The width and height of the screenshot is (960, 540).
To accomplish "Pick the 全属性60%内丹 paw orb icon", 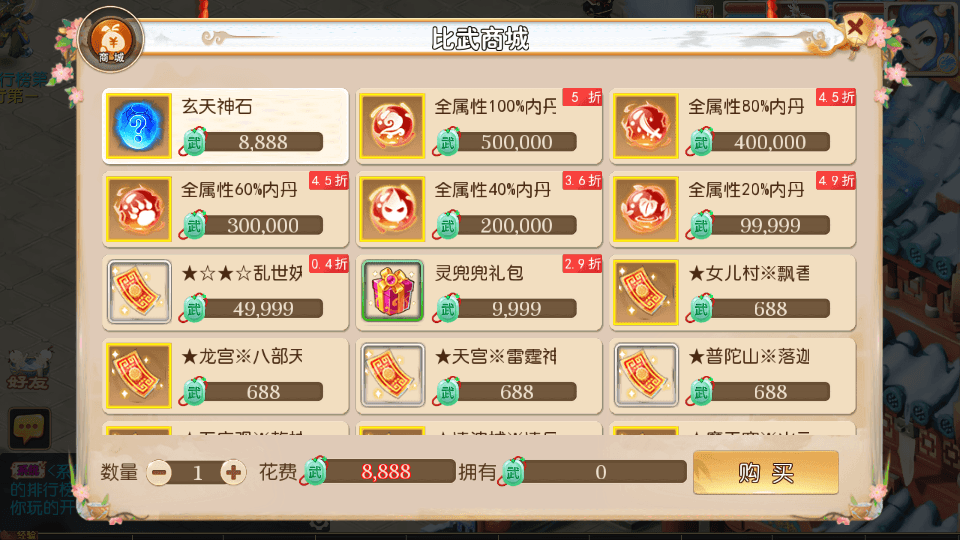I will pyautogui.click(x=139, y=209).
